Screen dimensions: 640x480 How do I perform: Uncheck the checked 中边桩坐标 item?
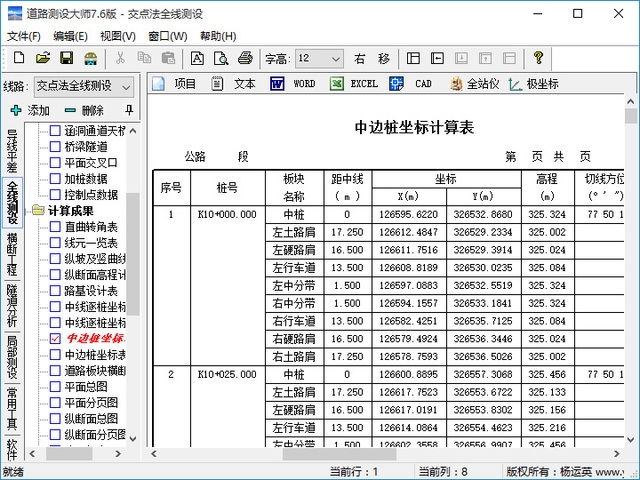point(56,339)
